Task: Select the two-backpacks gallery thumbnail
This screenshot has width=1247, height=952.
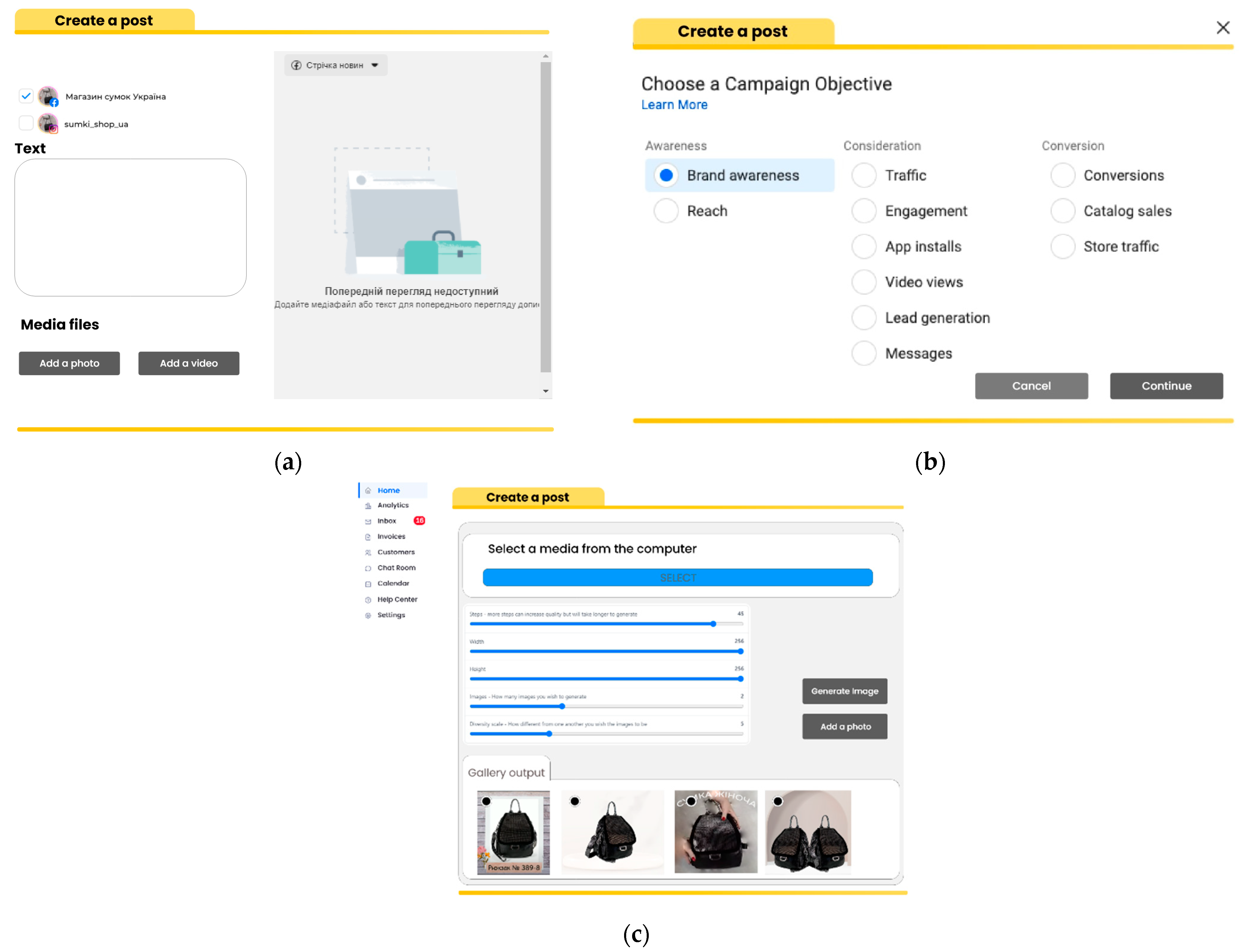Action: click(x=808, y=832)
